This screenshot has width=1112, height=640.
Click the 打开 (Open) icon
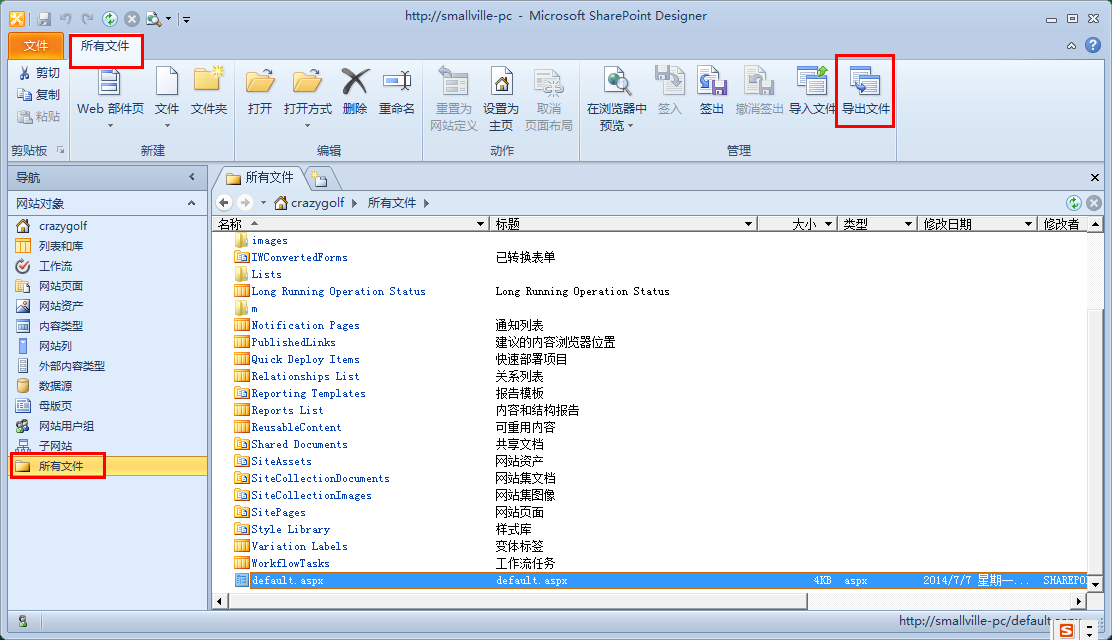pos(260,82)
